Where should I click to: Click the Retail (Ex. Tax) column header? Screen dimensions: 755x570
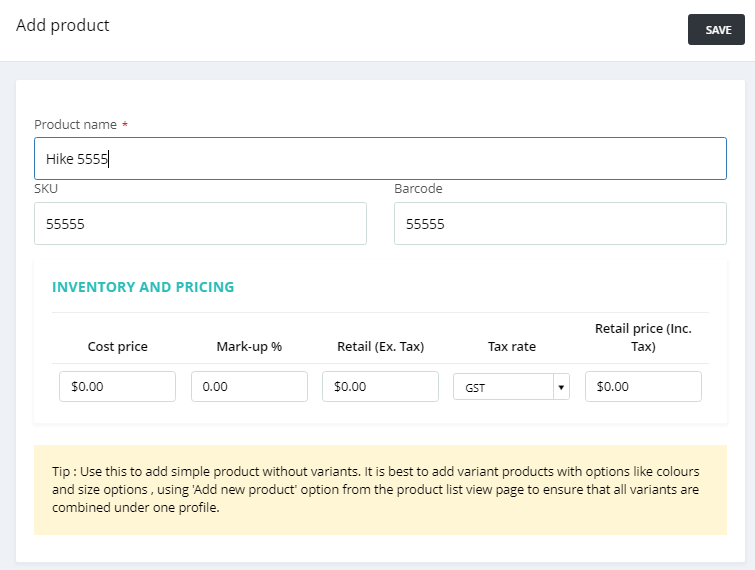coord(380,347)
